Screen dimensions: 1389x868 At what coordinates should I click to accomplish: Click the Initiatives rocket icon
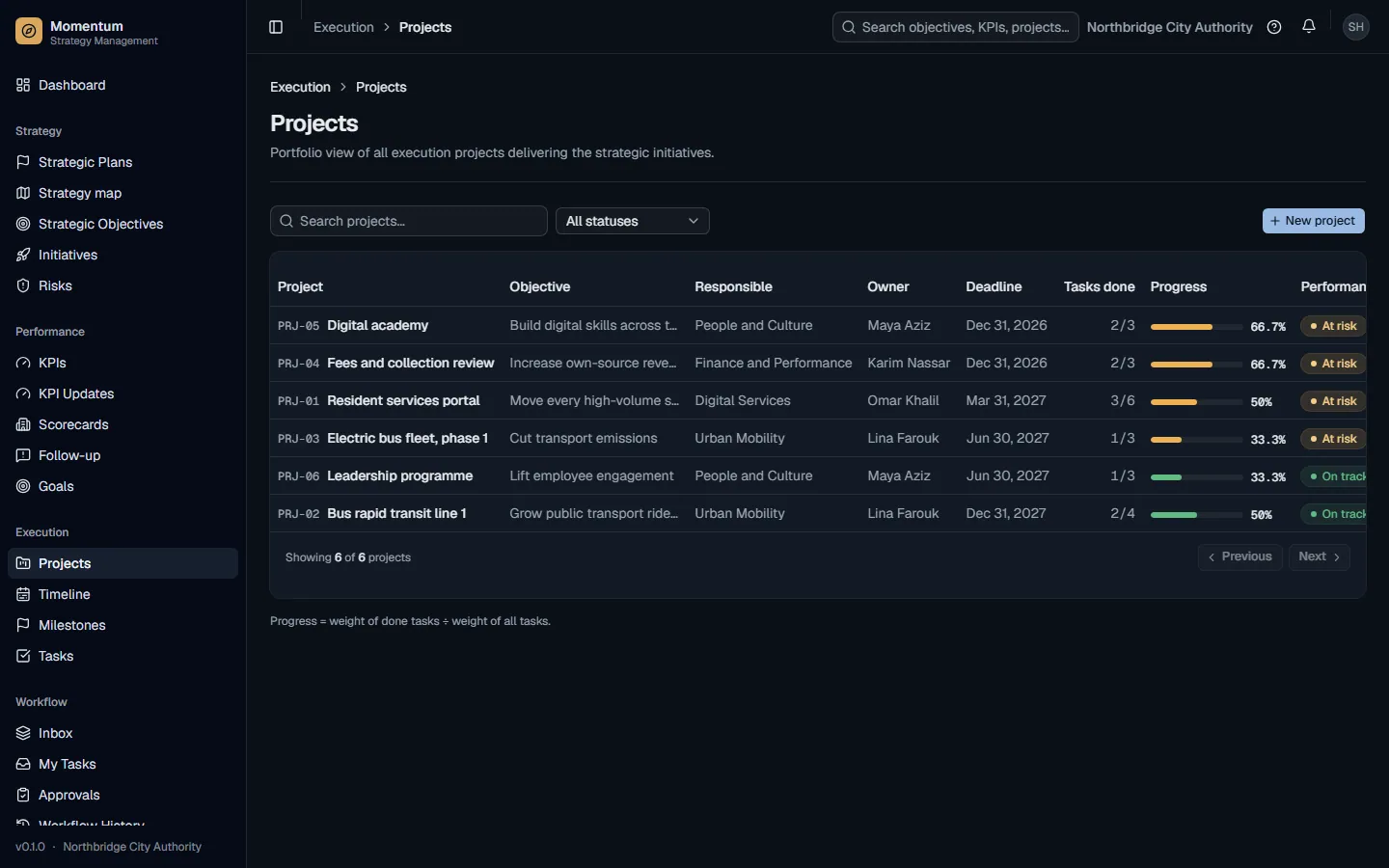pos(23,255)
